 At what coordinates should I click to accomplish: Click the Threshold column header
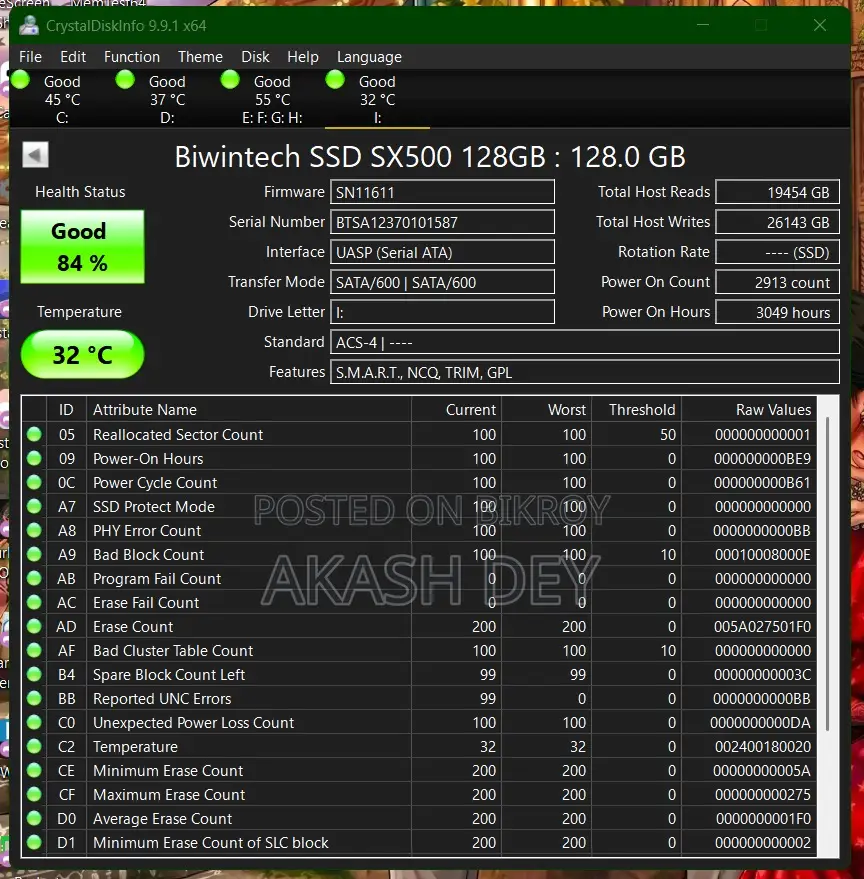point(636,410)
